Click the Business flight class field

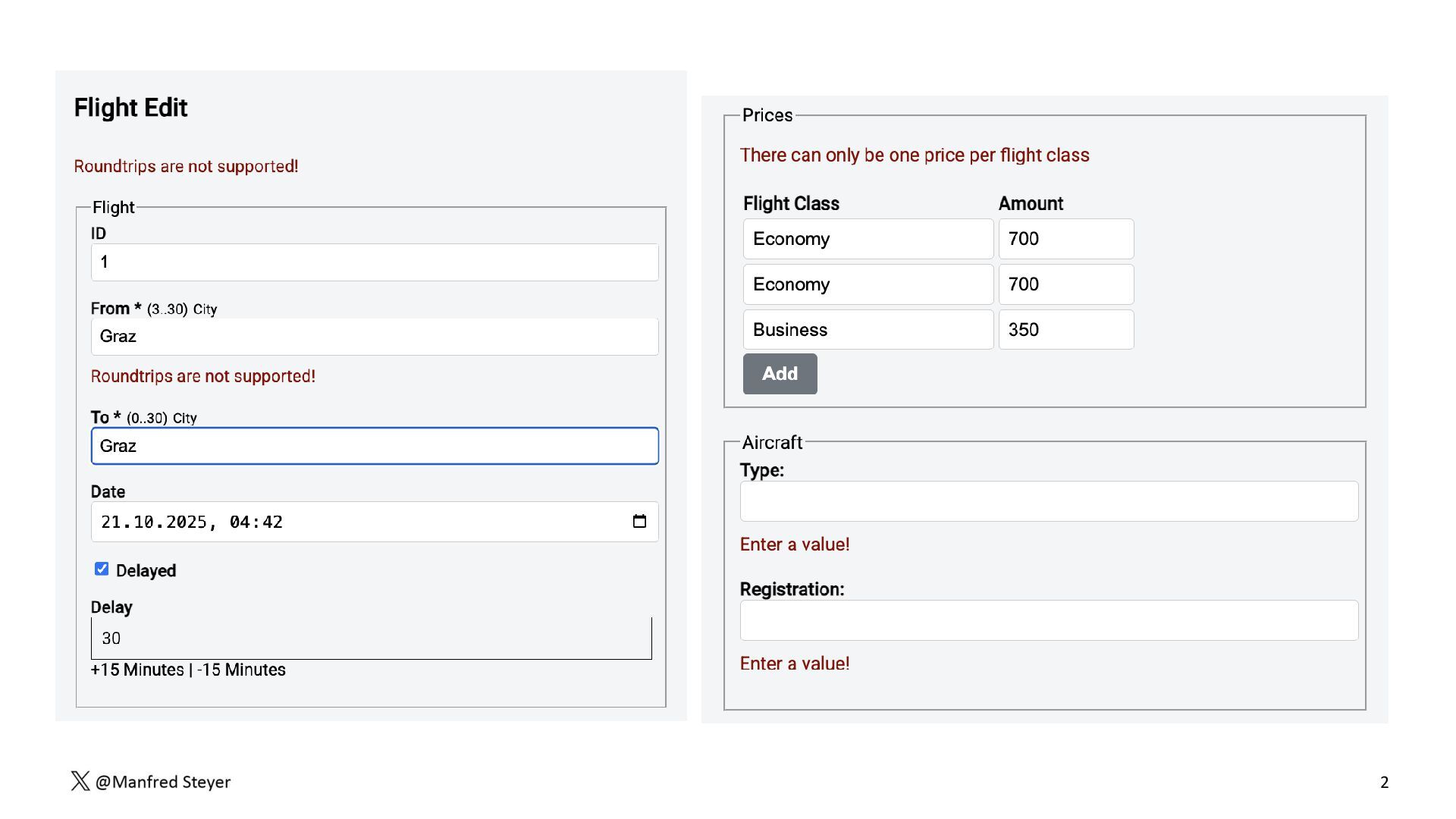pyautogui.click(x=868, y=330)
